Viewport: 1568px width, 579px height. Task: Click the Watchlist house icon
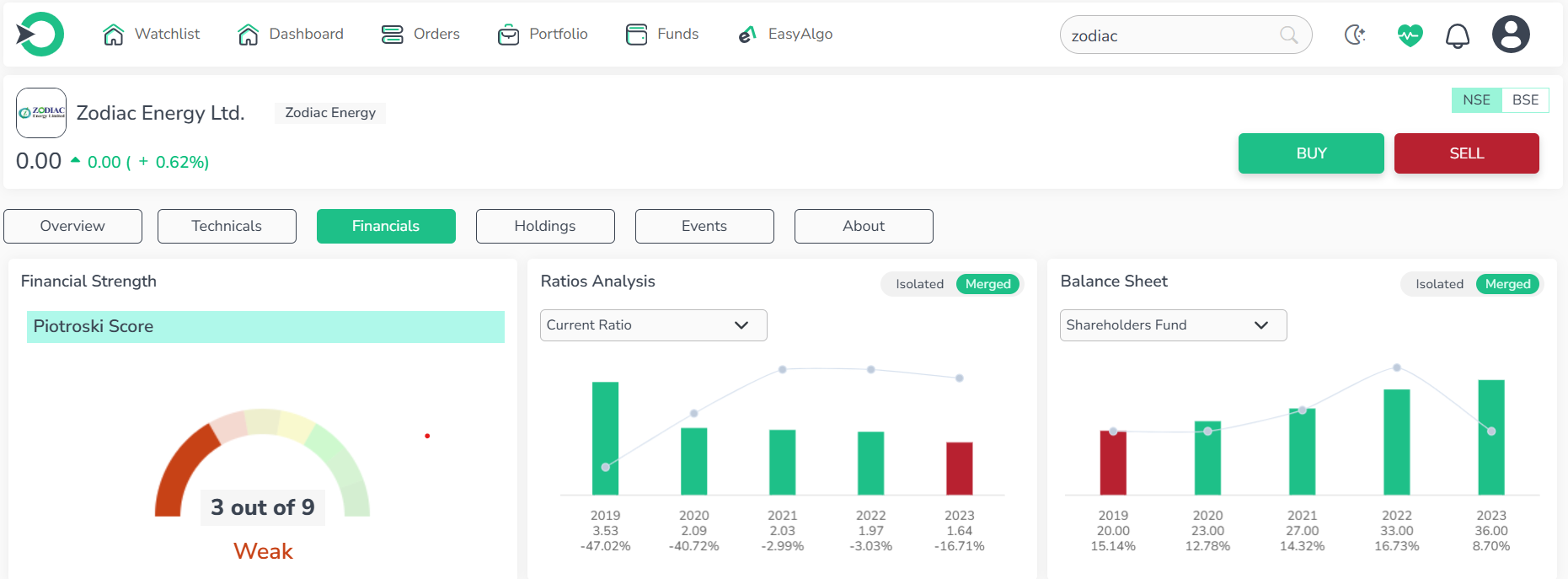tap(113, 35)
